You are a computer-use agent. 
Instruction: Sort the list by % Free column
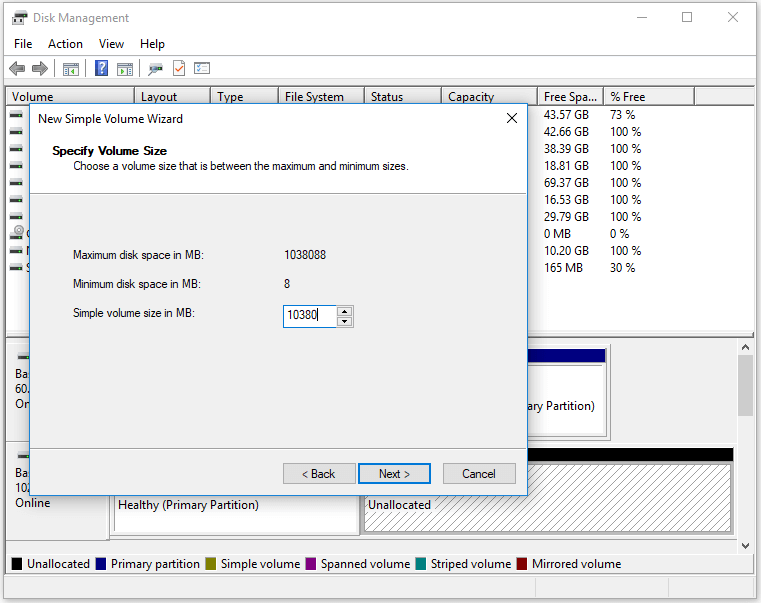coord(648,97)
